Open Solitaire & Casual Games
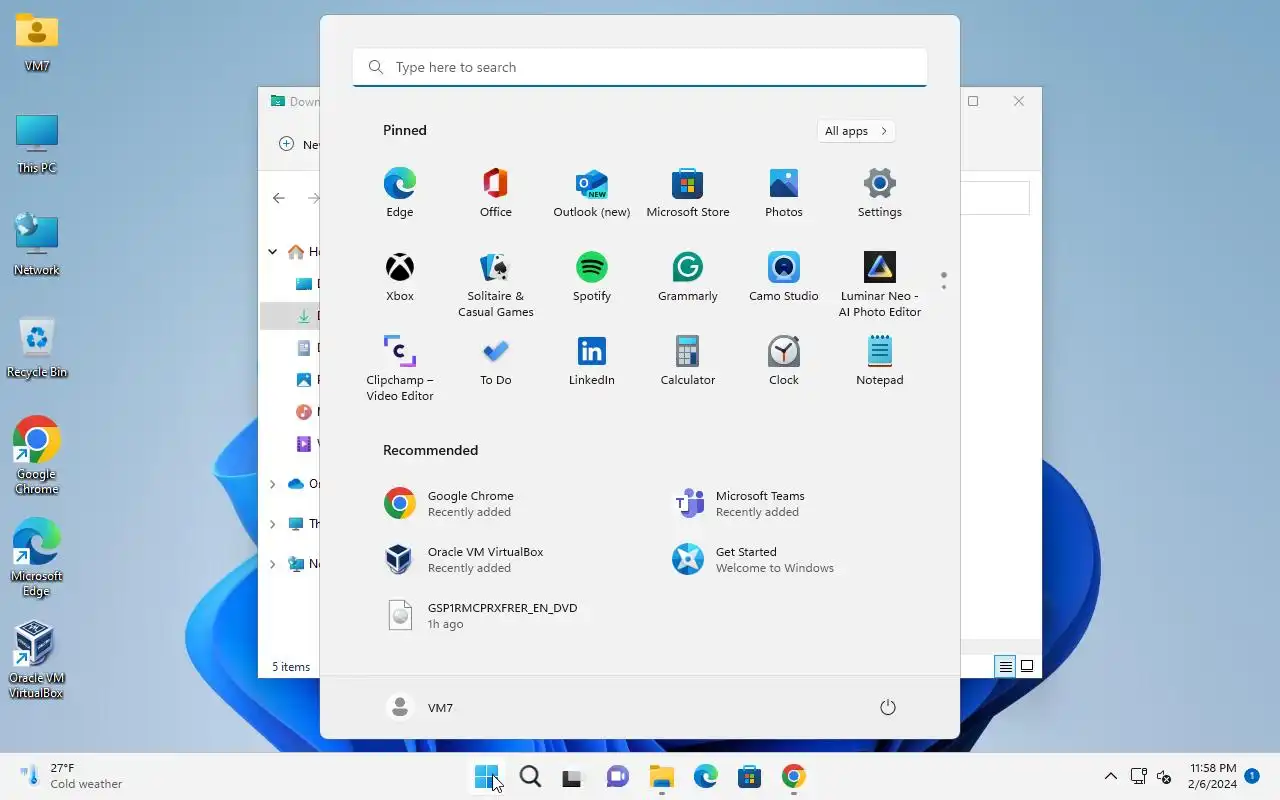The image size is (1280, 800). tap(495, 285)
